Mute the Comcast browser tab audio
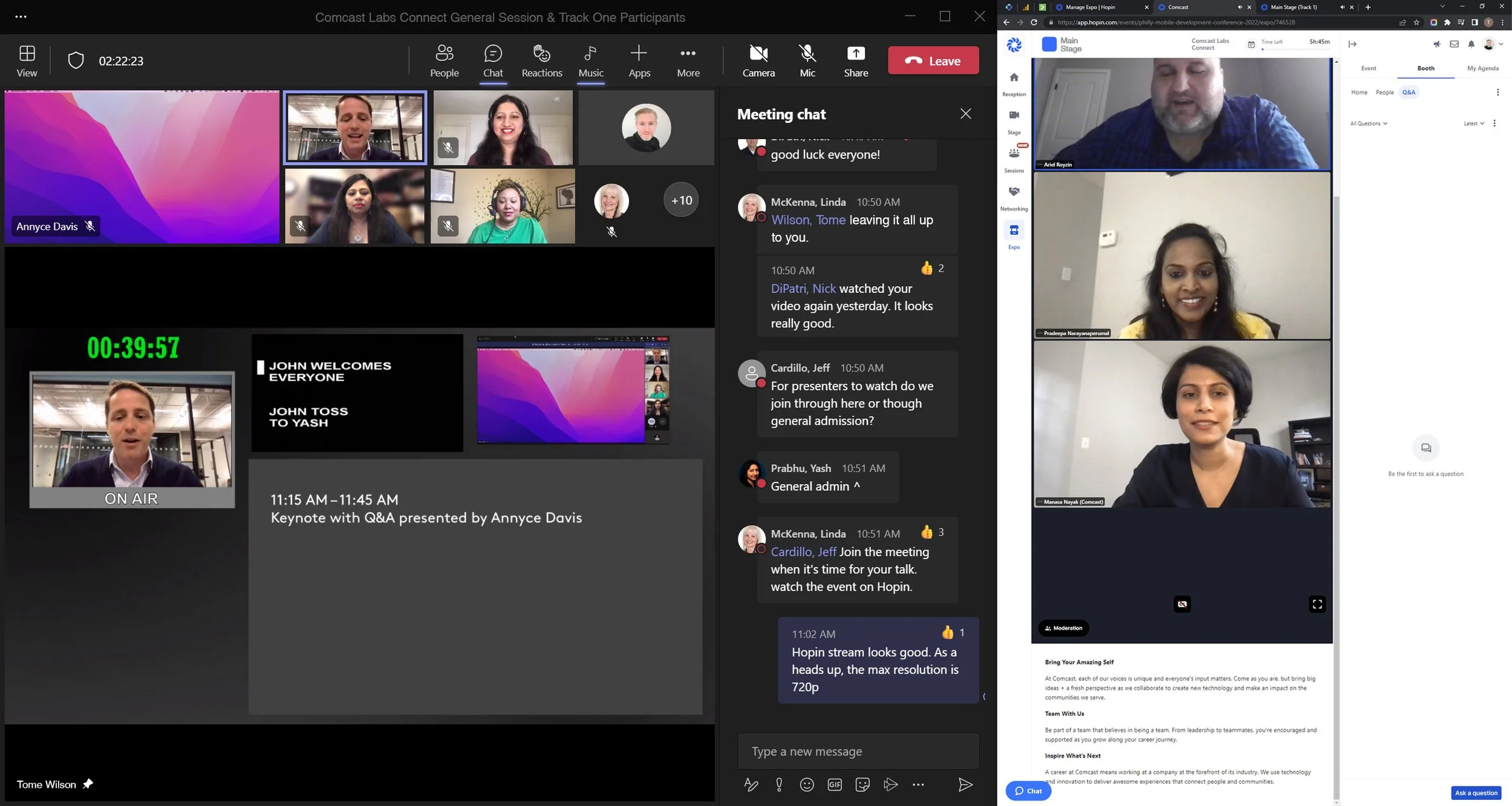This screenshot has height=806, width=1512. click(x=1239, y=7)
